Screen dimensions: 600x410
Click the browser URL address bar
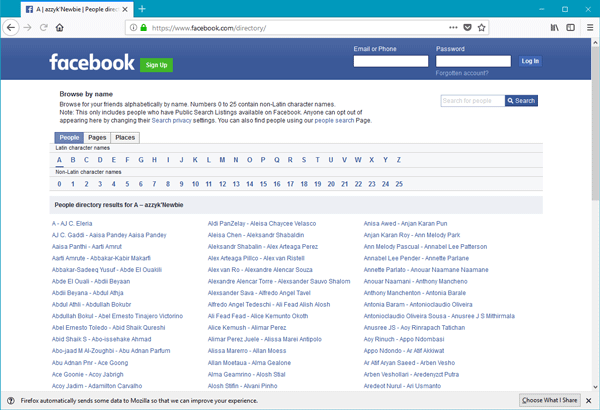298,28
